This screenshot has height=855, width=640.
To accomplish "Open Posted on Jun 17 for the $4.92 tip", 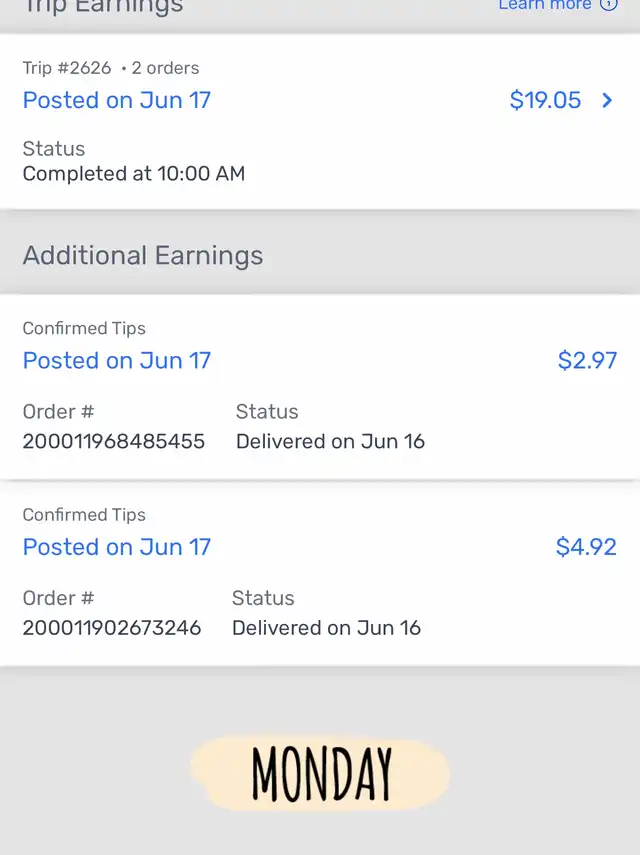I will click(x=117, y=547).
